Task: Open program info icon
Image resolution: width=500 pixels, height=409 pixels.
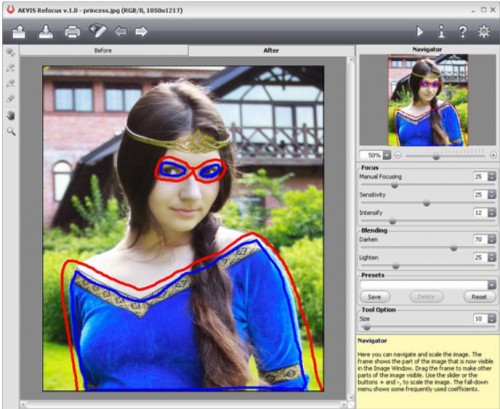Action: tap(441, 32)
